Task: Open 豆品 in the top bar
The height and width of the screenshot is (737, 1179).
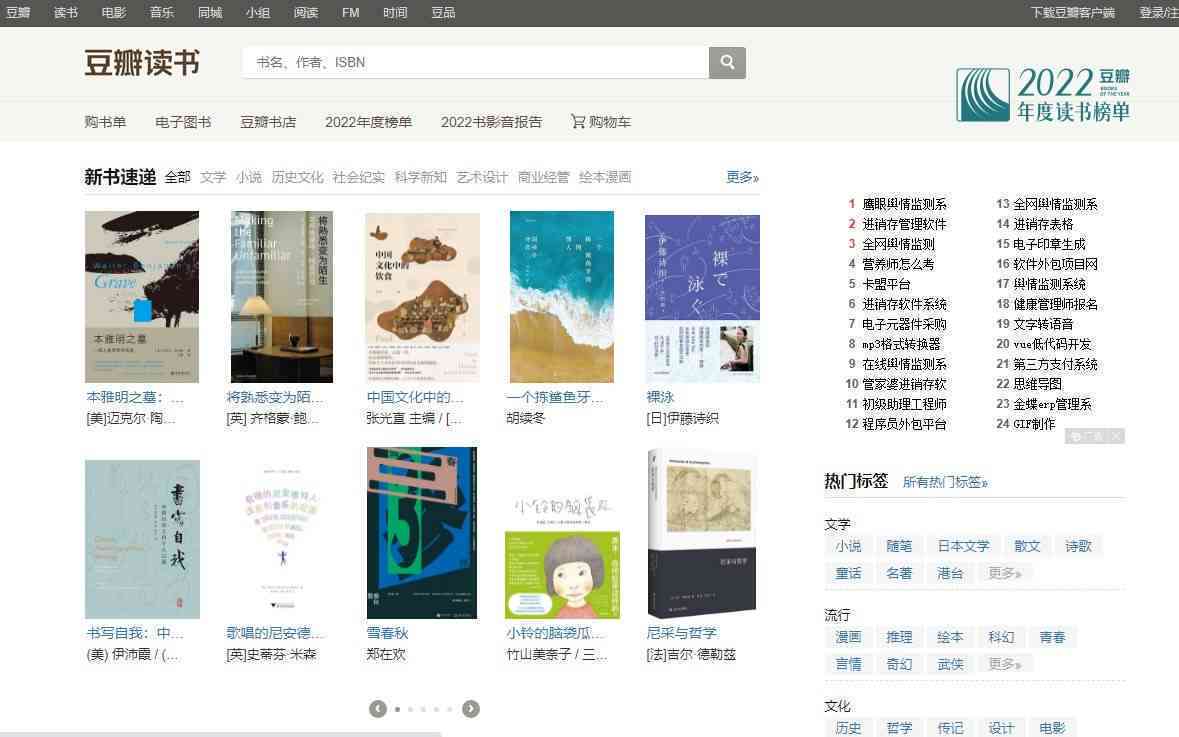Action: 443,13
